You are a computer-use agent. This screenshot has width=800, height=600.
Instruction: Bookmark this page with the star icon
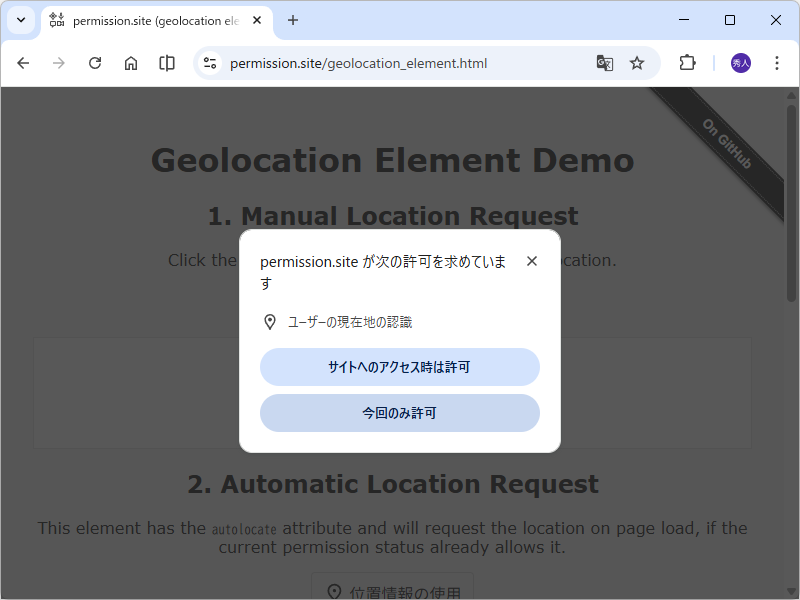pos(637,62)
